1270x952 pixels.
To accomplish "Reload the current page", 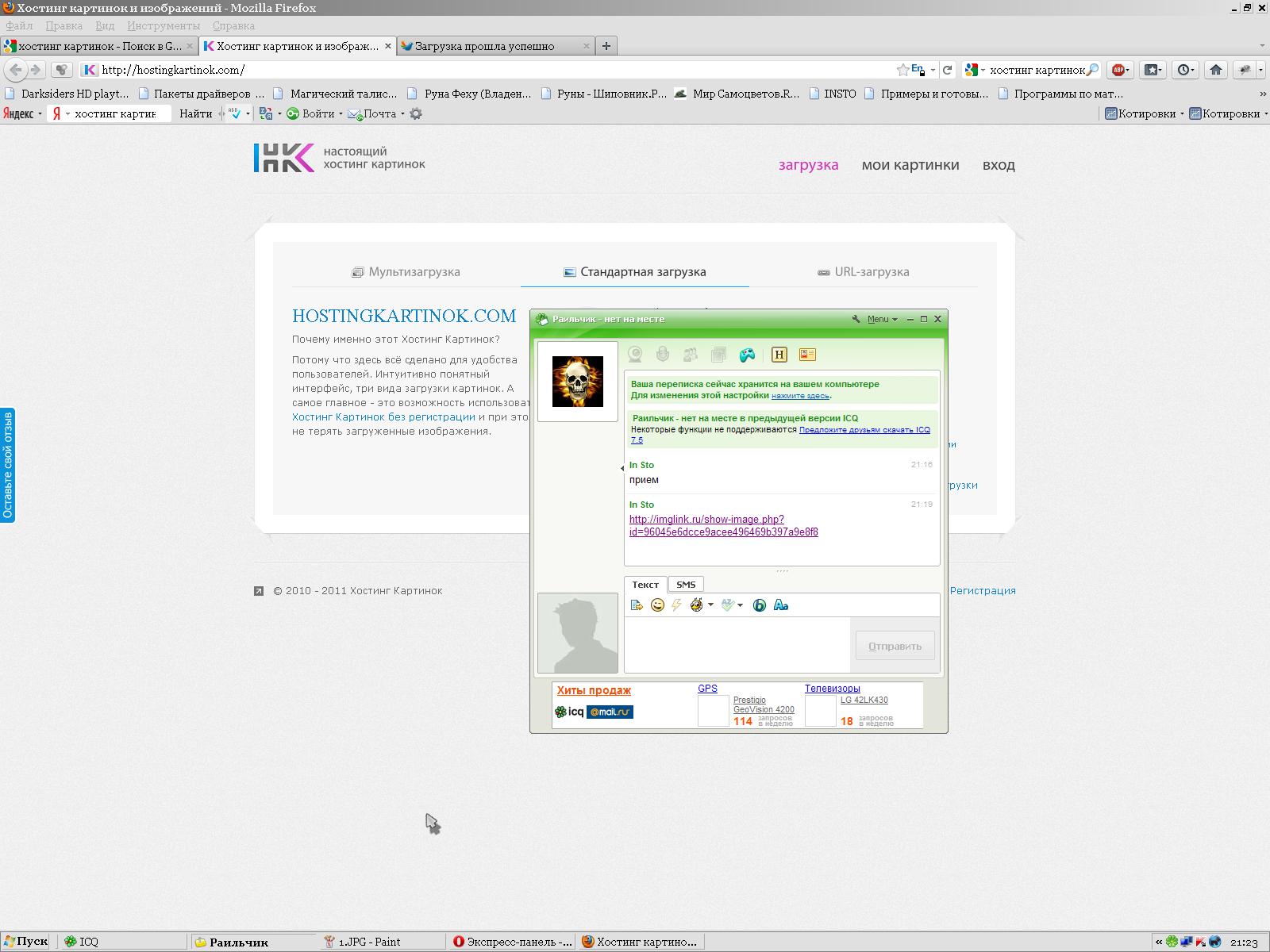I will click(947, 70).
